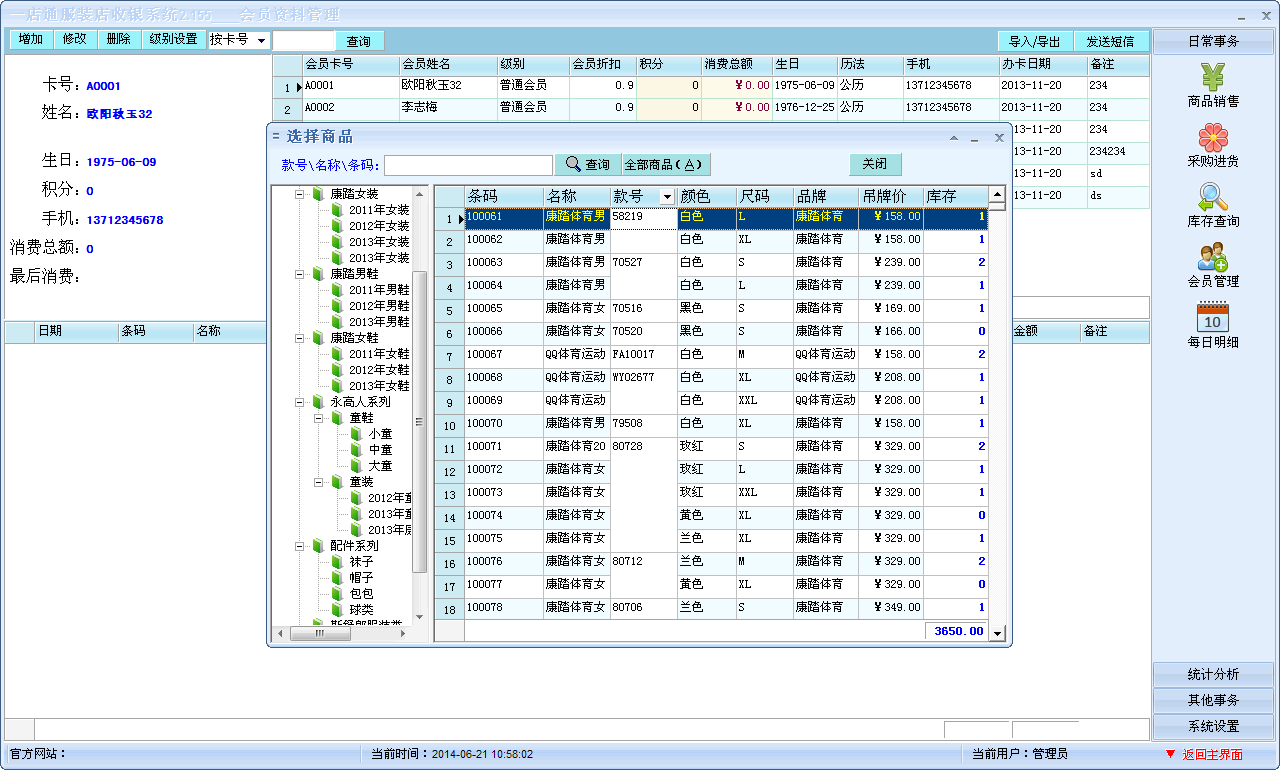Open 每日明细 (daily details) calendar icon

[1213, 317]
